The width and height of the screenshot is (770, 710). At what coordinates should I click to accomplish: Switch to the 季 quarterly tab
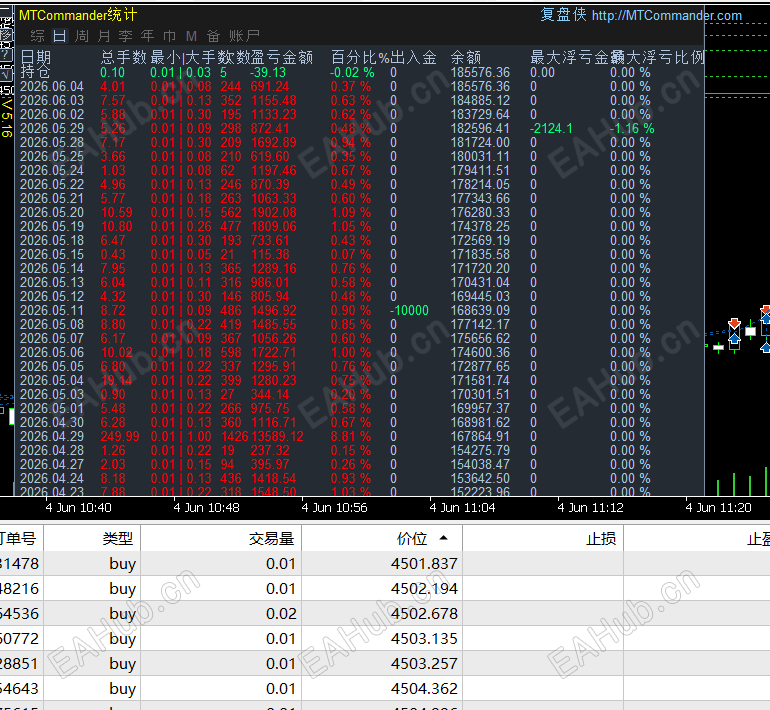point(126,36)
